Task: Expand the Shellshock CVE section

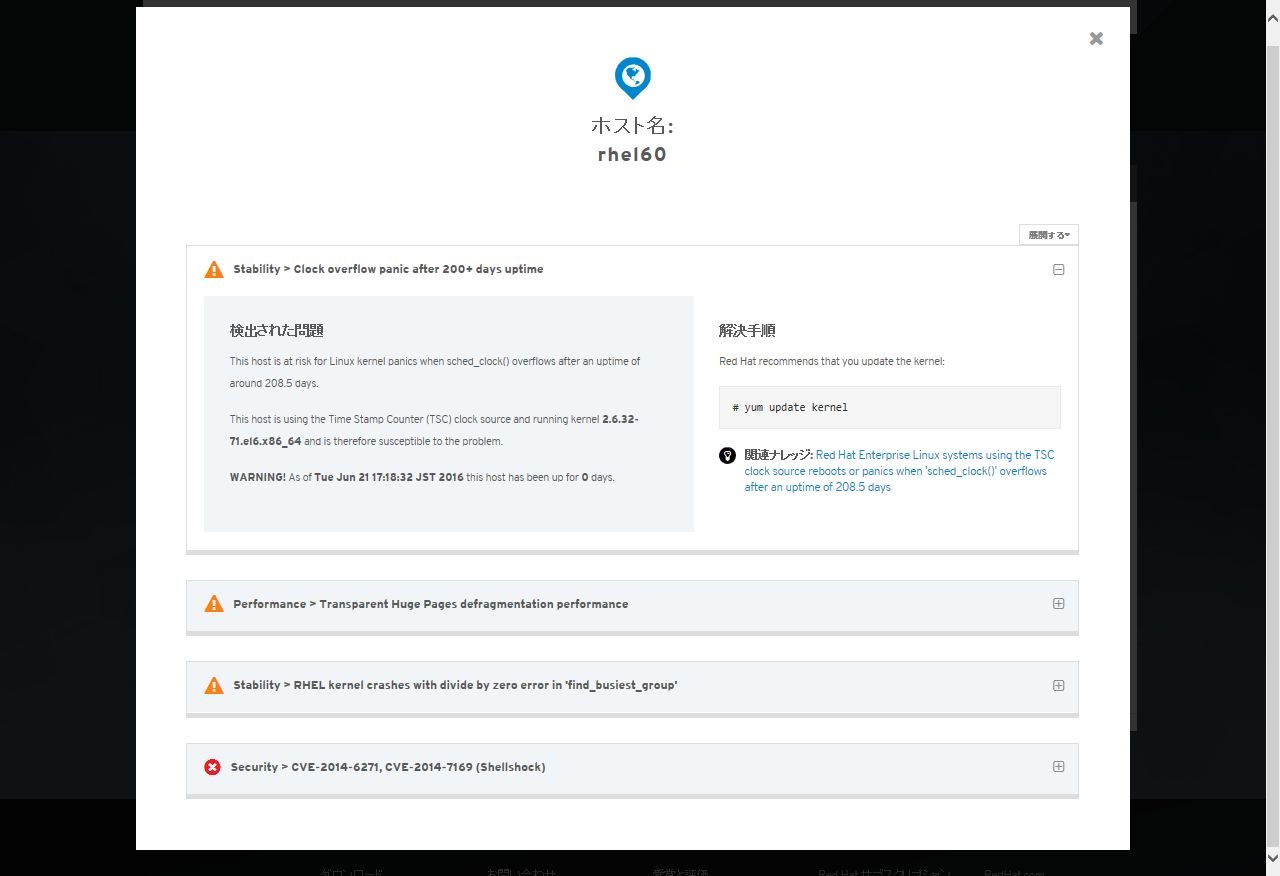Action: [x=1058, y=767]
